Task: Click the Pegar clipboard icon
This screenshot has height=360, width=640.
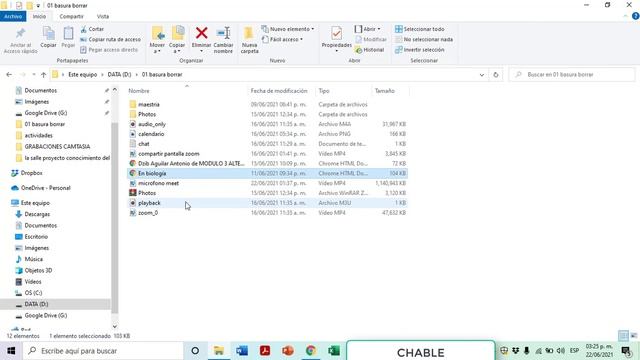Action: (x=68, y=34)
